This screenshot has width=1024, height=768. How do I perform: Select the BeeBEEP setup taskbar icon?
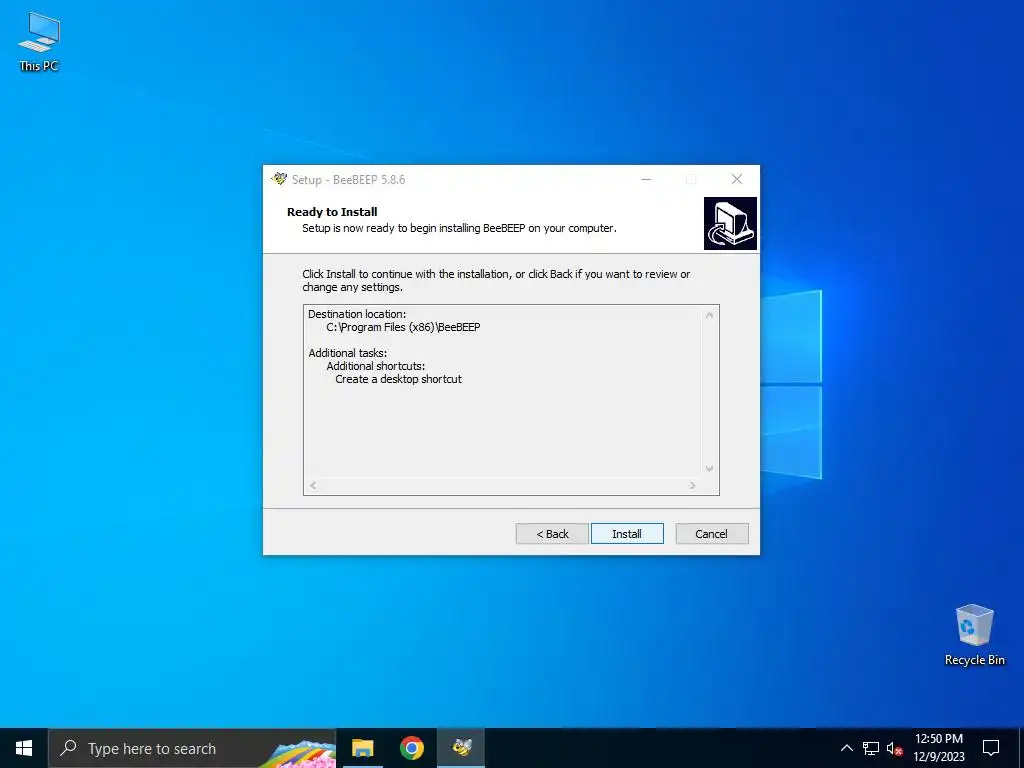click(x=462, y=748)
